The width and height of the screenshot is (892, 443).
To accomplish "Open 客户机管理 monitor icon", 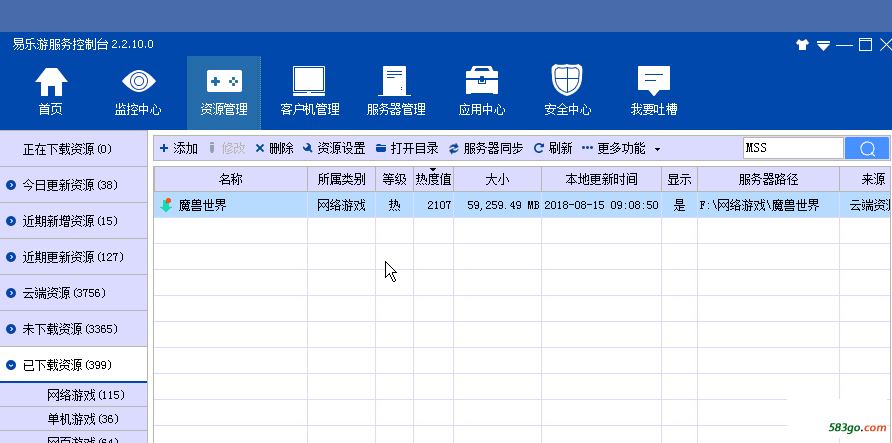I will 309,81.
